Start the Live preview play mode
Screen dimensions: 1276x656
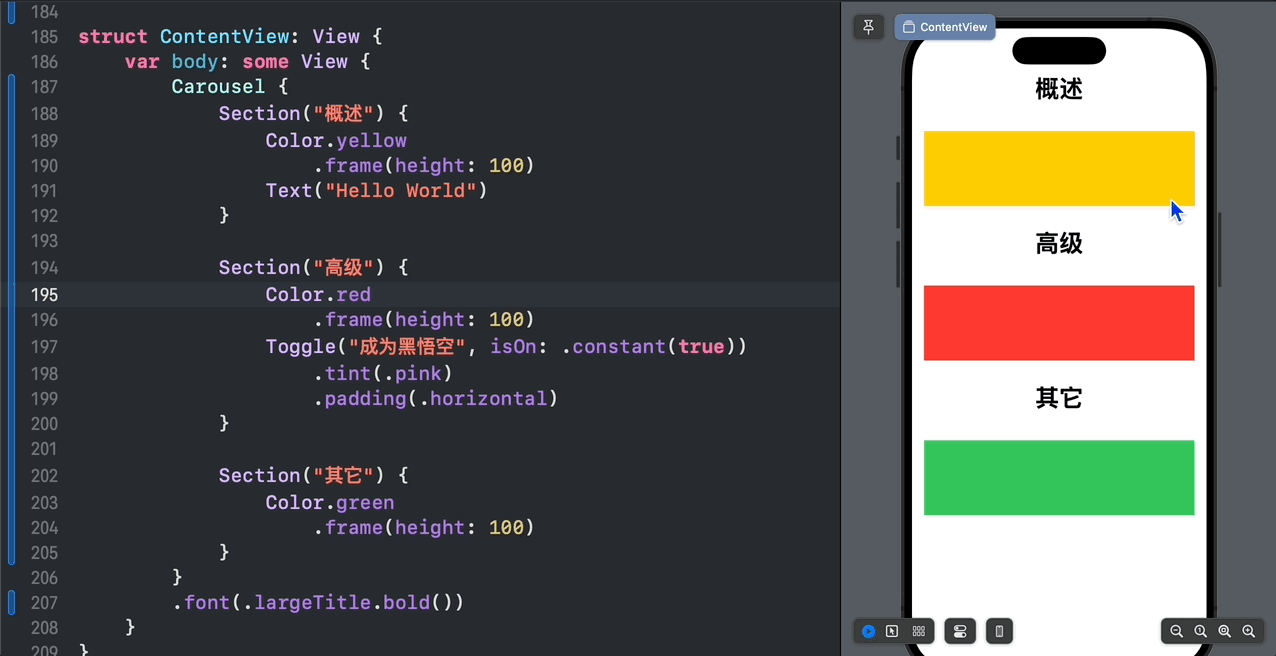point(868,631)
